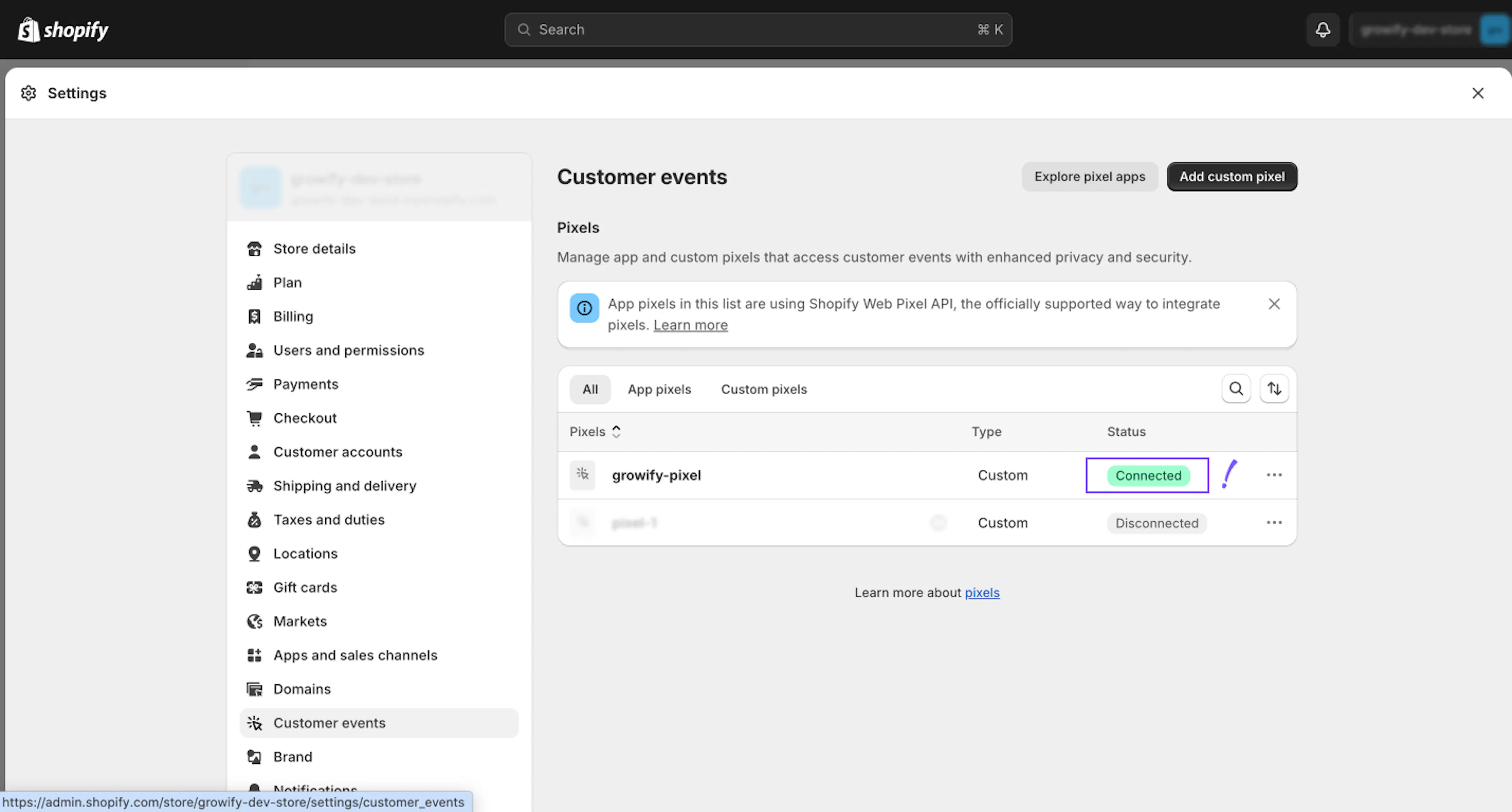
Task: Open the Shopify logo home link
Action: pyautogui.click(x=63, y=30)
